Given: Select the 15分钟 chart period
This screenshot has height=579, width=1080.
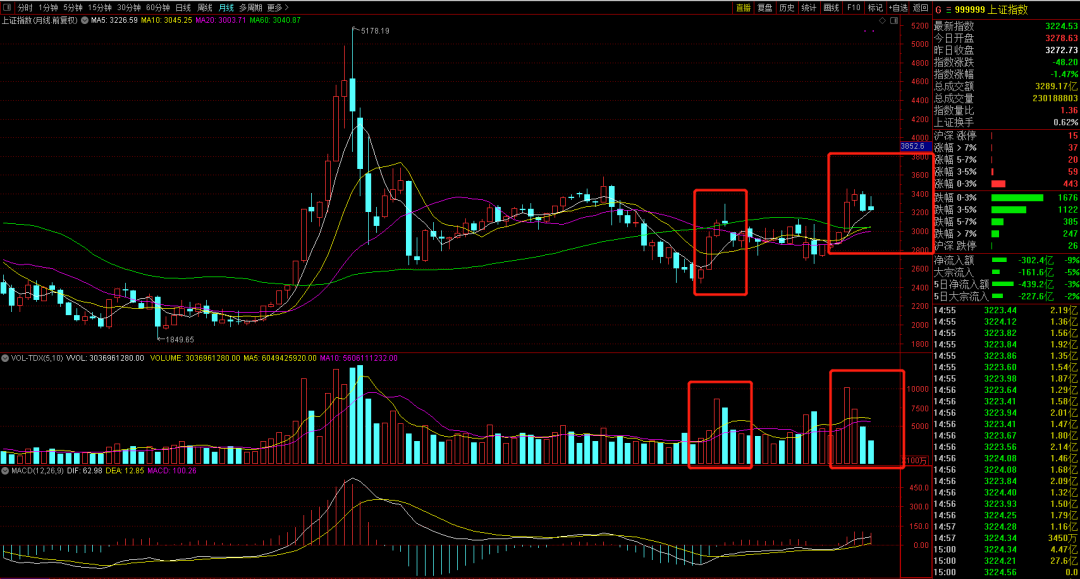Looking at the screenshot, I should point(100,8).
